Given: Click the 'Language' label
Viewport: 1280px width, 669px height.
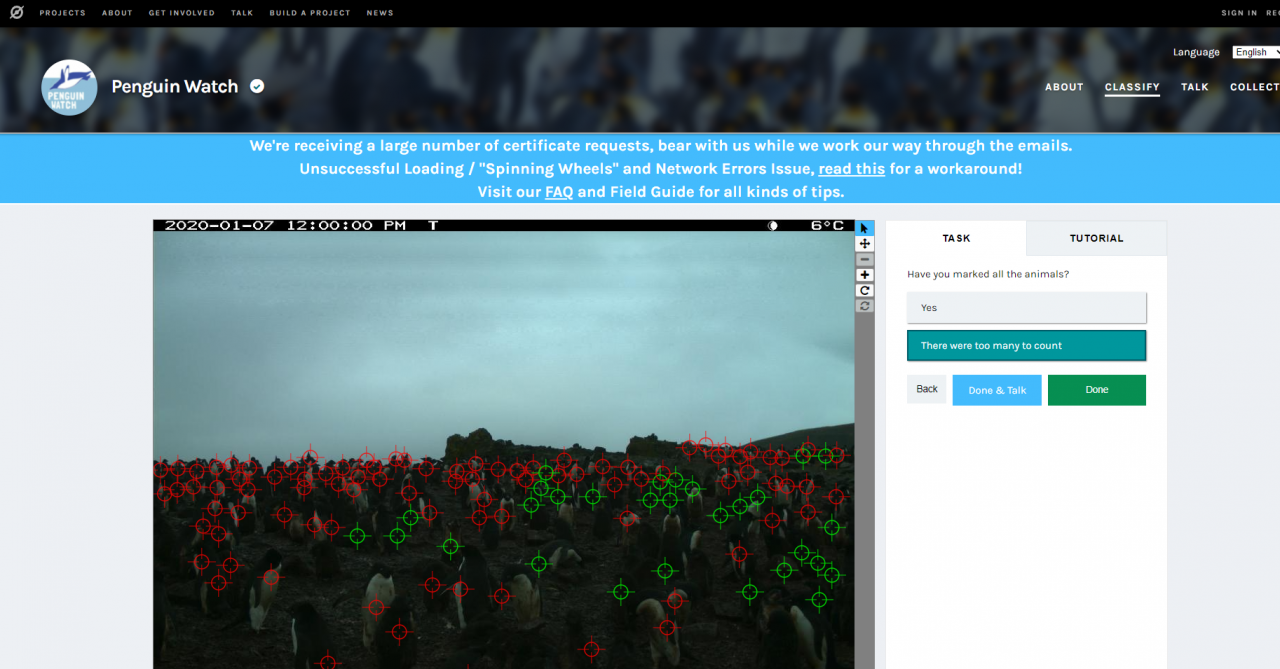Looking at the screenshot, I should coord(1196,52).
